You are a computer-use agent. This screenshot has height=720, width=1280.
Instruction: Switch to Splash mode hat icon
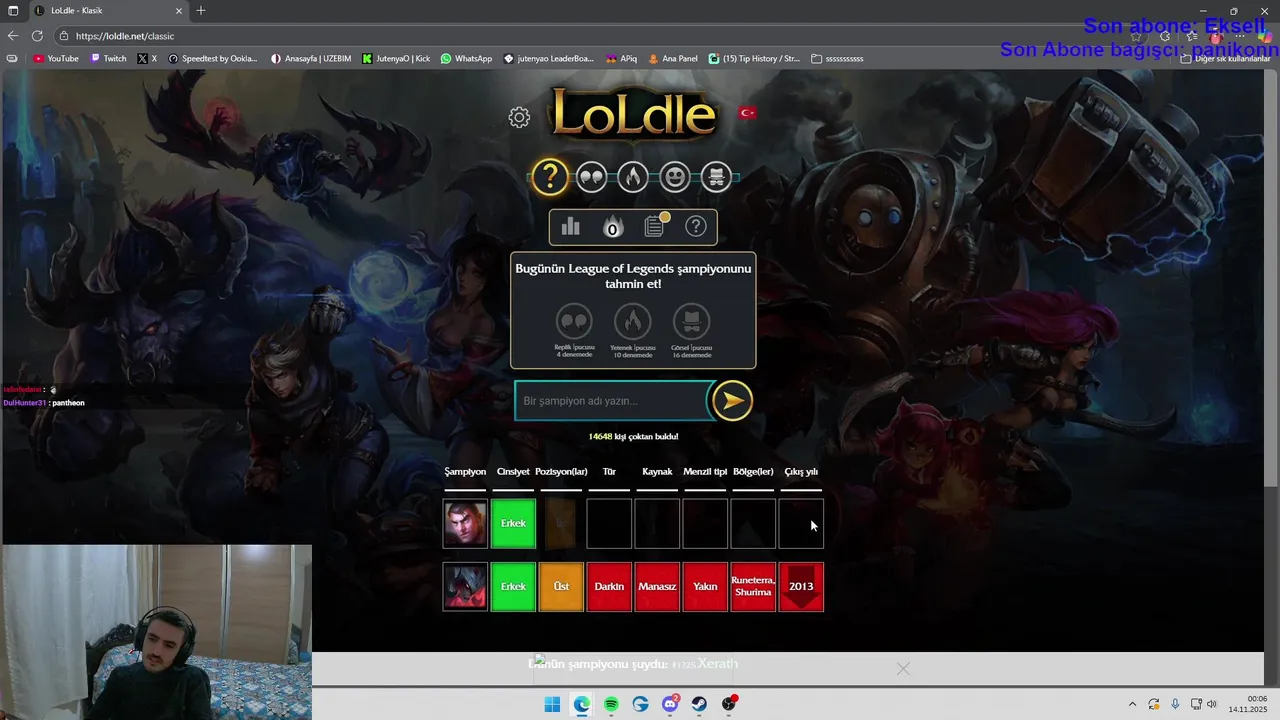[x=716, y=177]
